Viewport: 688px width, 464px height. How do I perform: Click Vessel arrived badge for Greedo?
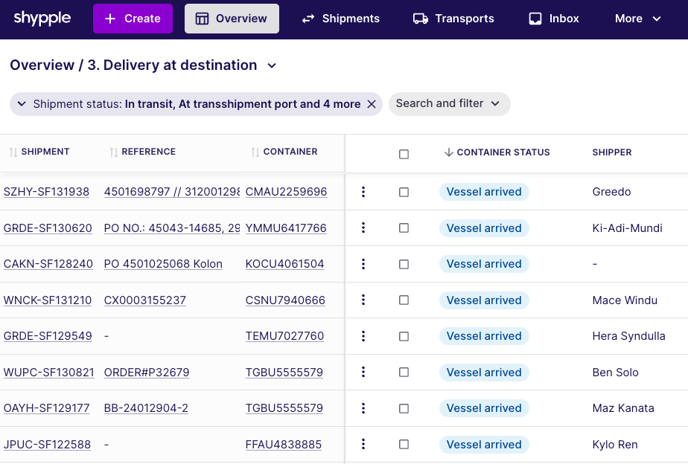pos(484,192)
